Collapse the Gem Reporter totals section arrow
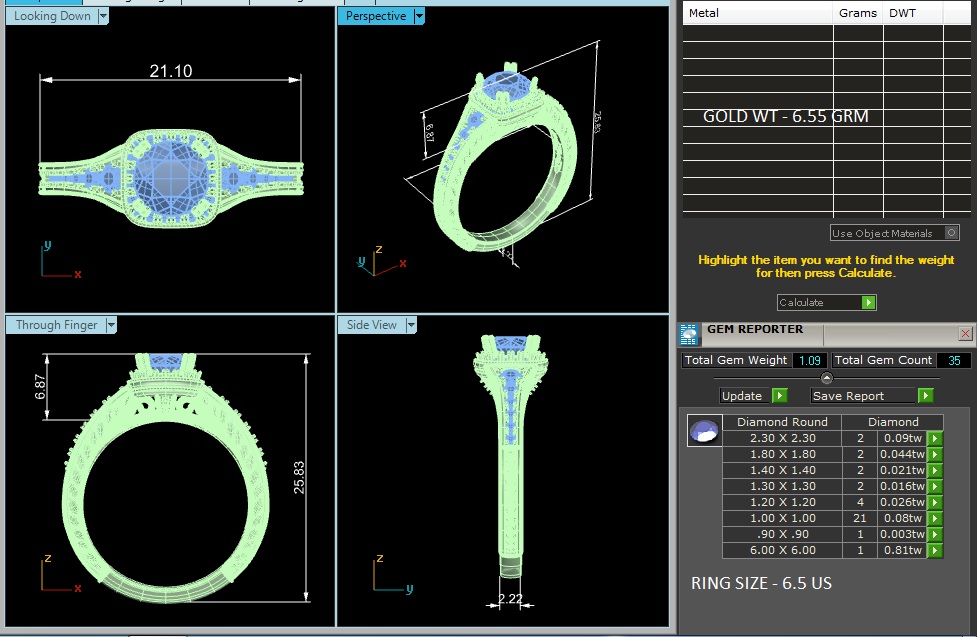Screen dimensions: 977x637 pos(826,378)
